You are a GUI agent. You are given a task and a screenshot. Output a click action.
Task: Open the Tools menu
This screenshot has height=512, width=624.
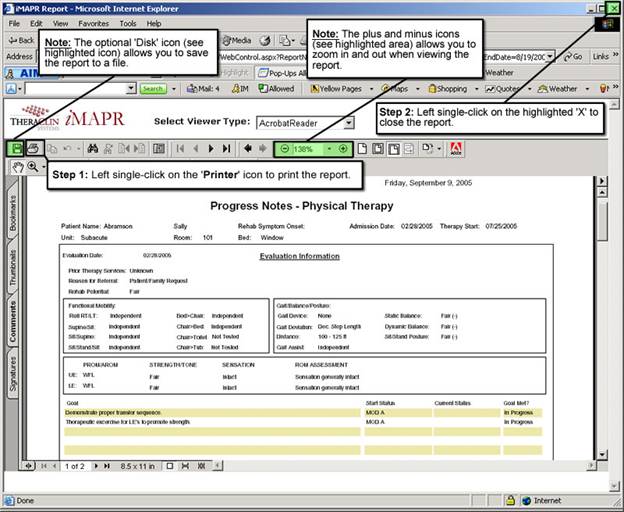pyautogui.click(x=128, y=23)
